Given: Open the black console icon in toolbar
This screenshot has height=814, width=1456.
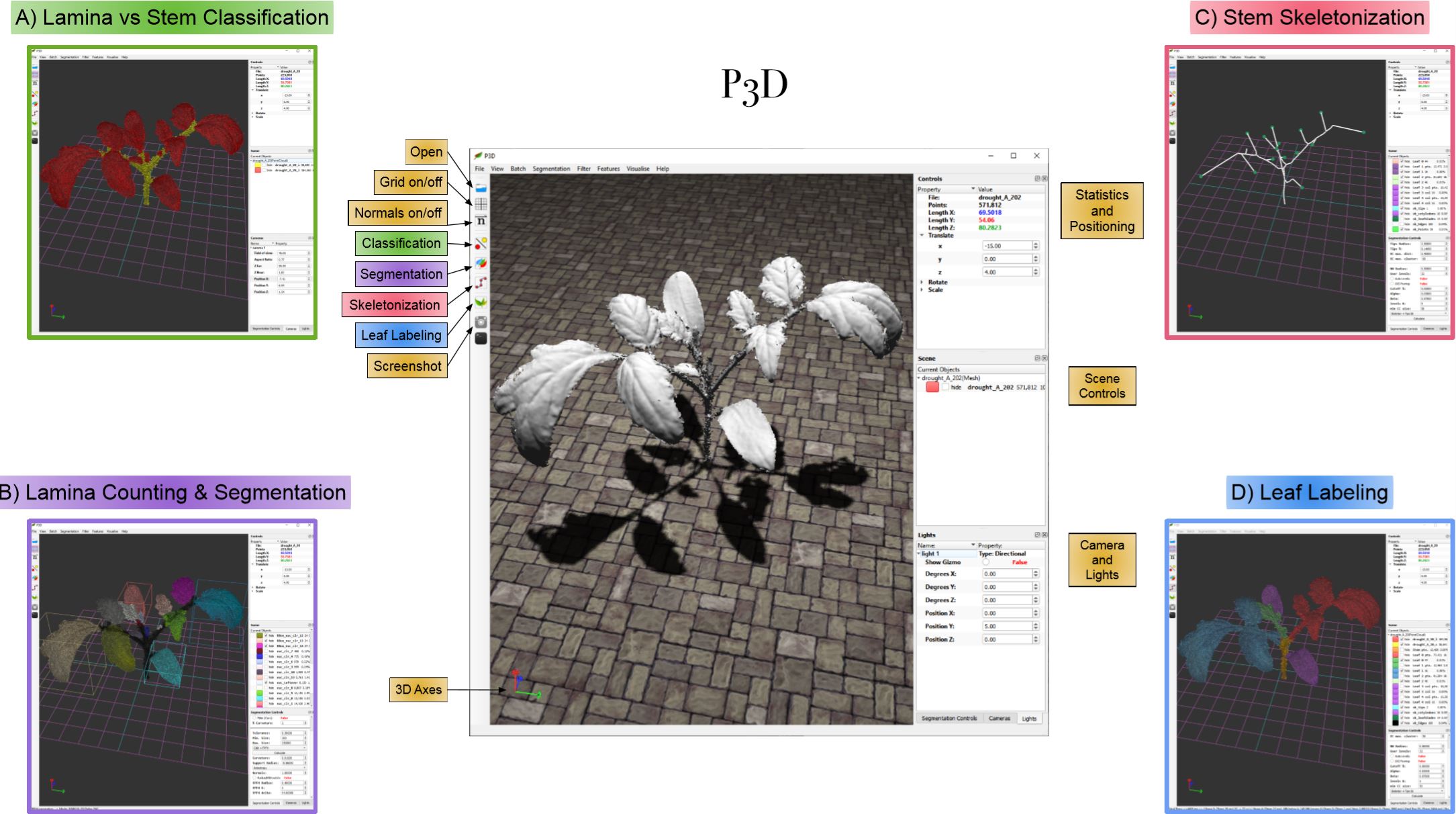Looking at the screenshot, I should click(481, 338).
